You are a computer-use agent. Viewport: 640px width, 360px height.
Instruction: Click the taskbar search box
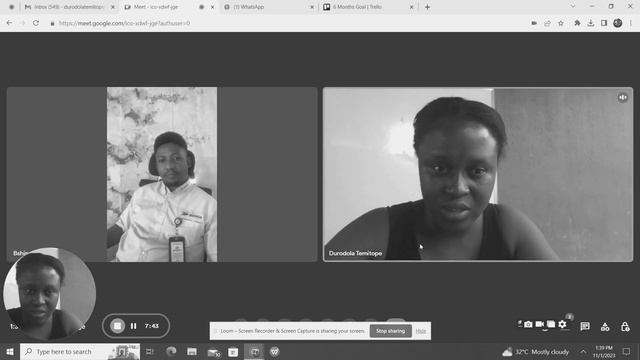click(x=80, y=351)
